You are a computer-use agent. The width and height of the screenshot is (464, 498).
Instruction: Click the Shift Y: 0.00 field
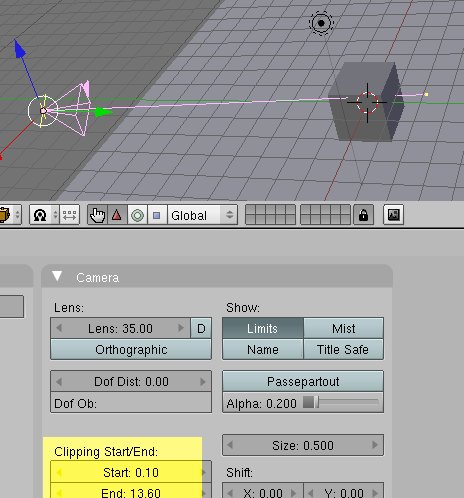(344, 491)
